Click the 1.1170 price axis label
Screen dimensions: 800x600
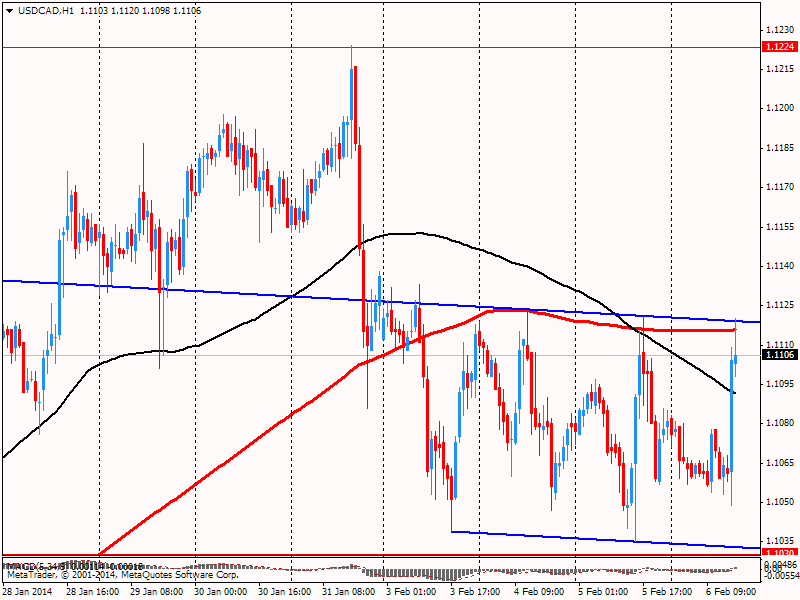(780, 187)
